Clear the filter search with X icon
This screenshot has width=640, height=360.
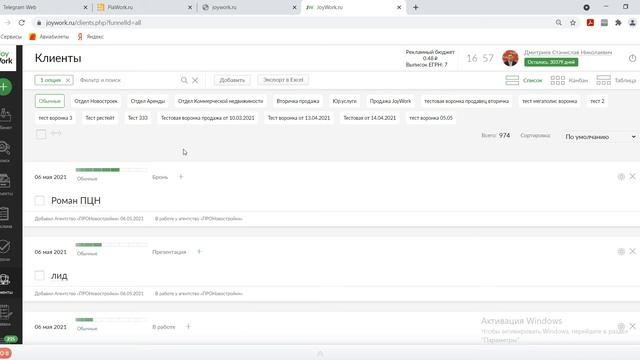[x=195, y=80]
